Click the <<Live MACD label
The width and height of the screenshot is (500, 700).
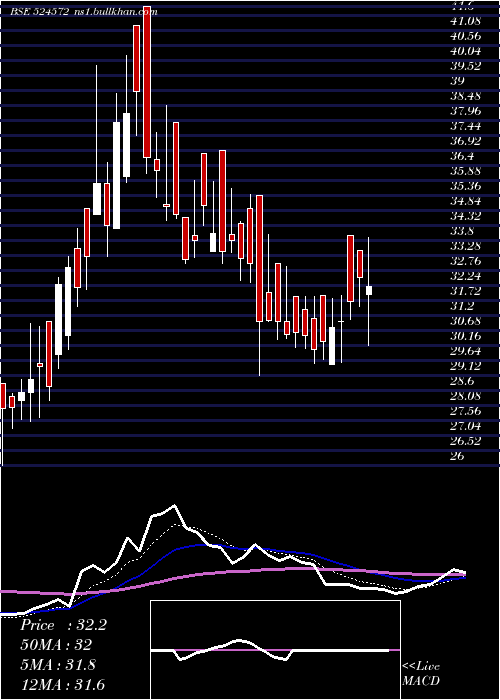pyautogui.click(x=421, y=674)
